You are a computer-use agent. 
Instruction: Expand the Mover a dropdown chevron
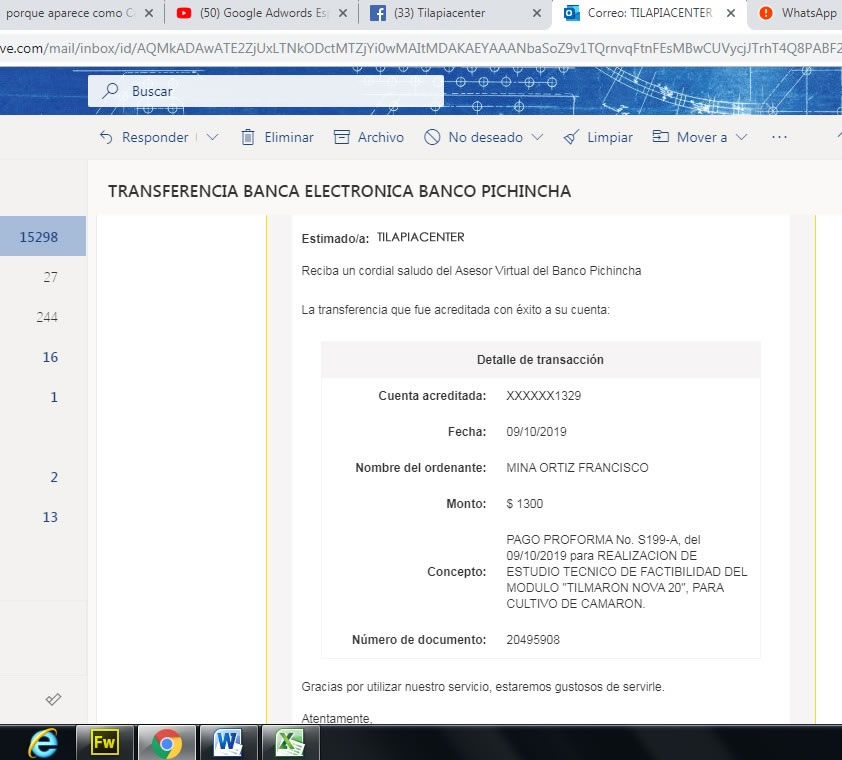coord(742,137)
